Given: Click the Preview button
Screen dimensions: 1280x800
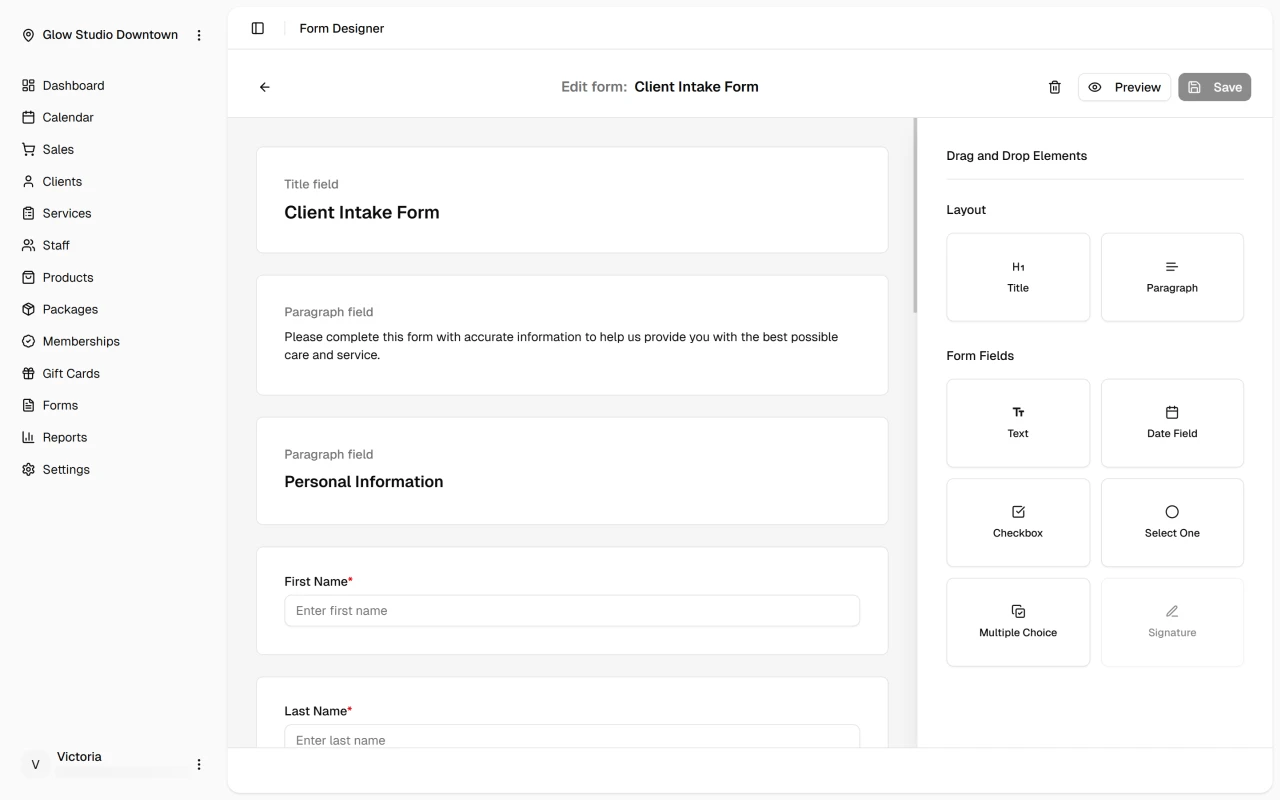Looking at the screenshot, I should point(1124,87).
